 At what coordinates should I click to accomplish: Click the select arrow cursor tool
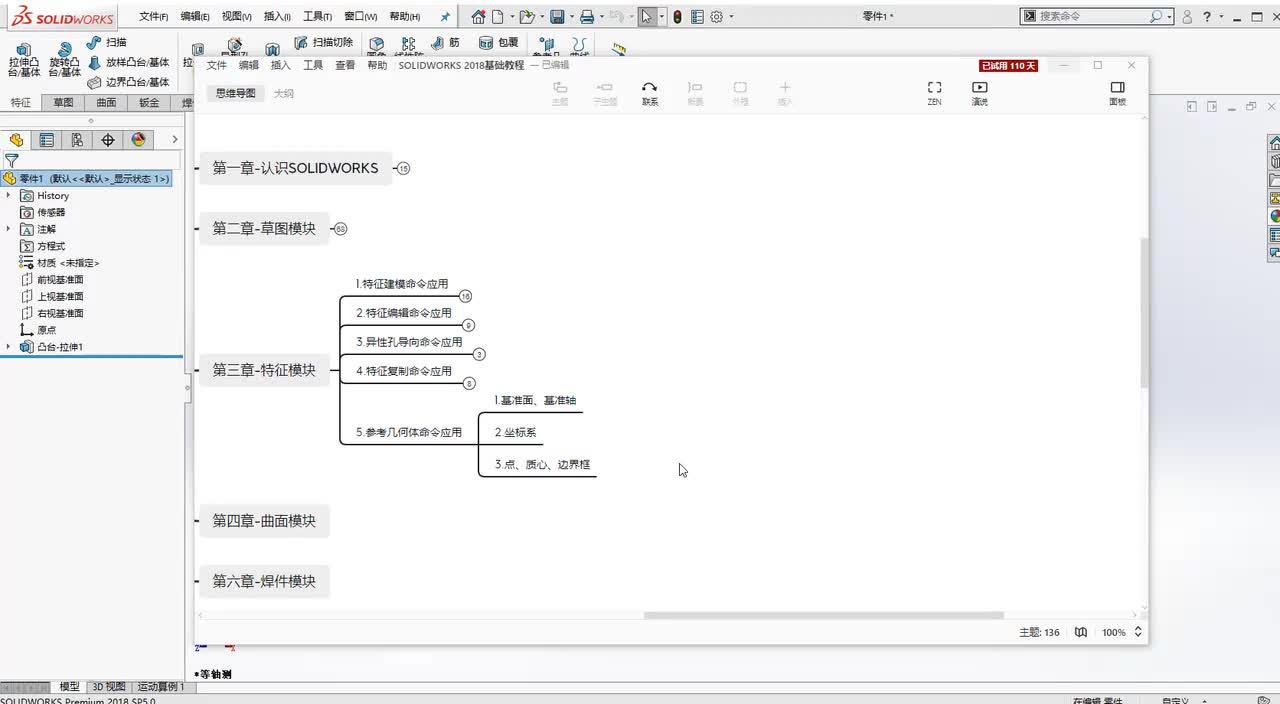[648, 16]
